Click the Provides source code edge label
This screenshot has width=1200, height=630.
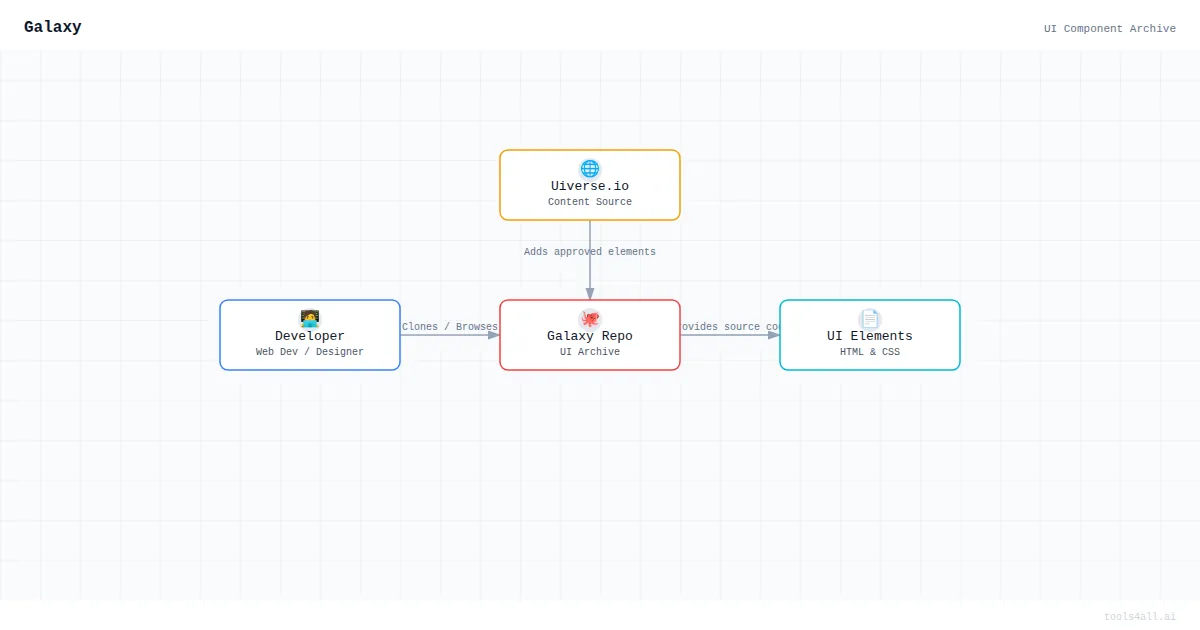pyautogui.click(x=730, y=327)
